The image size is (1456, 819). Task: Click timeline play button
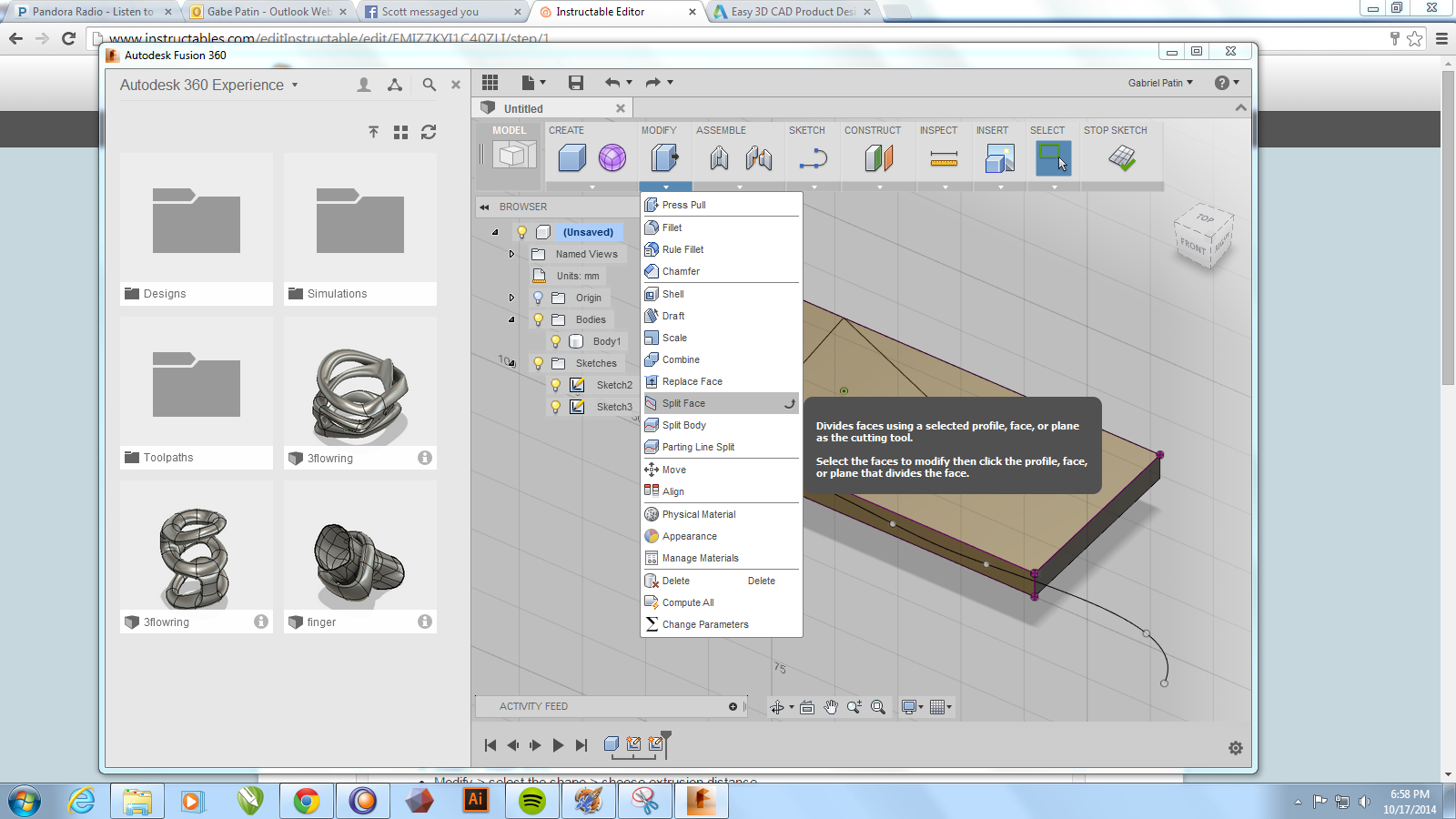558,745
